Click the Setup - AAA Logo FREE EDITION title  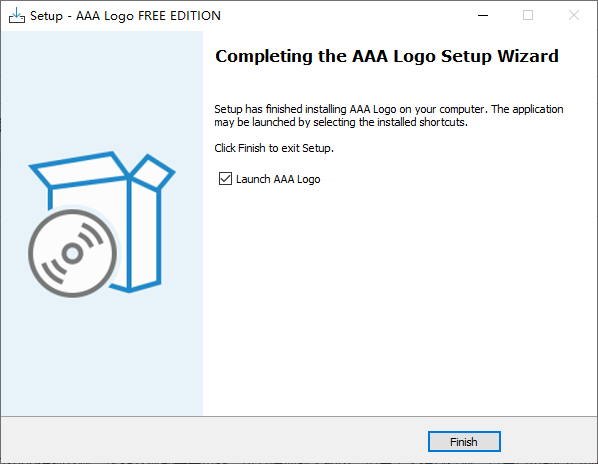125,16
